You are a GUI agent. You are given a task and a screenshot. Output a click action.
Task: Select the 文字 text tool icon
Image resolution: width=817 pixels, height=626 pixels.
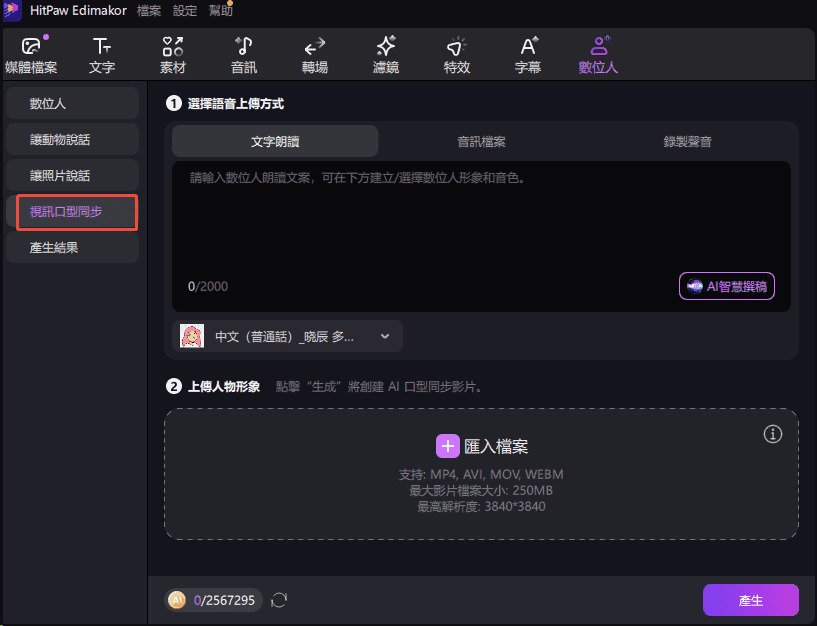click(x=103, y=54)
